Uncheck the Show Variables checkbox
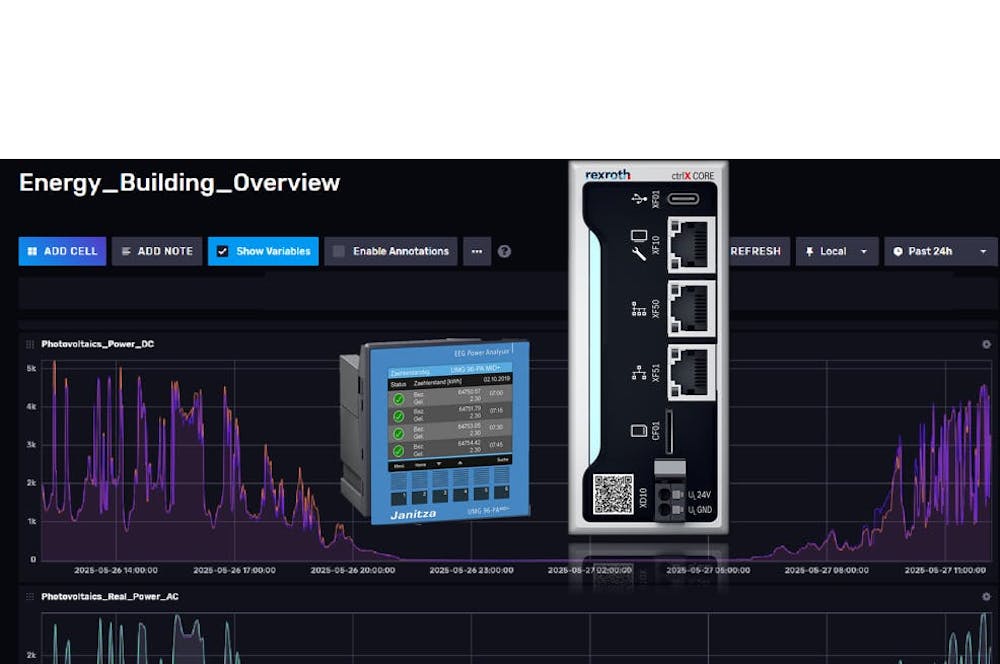 coord(222,251)
